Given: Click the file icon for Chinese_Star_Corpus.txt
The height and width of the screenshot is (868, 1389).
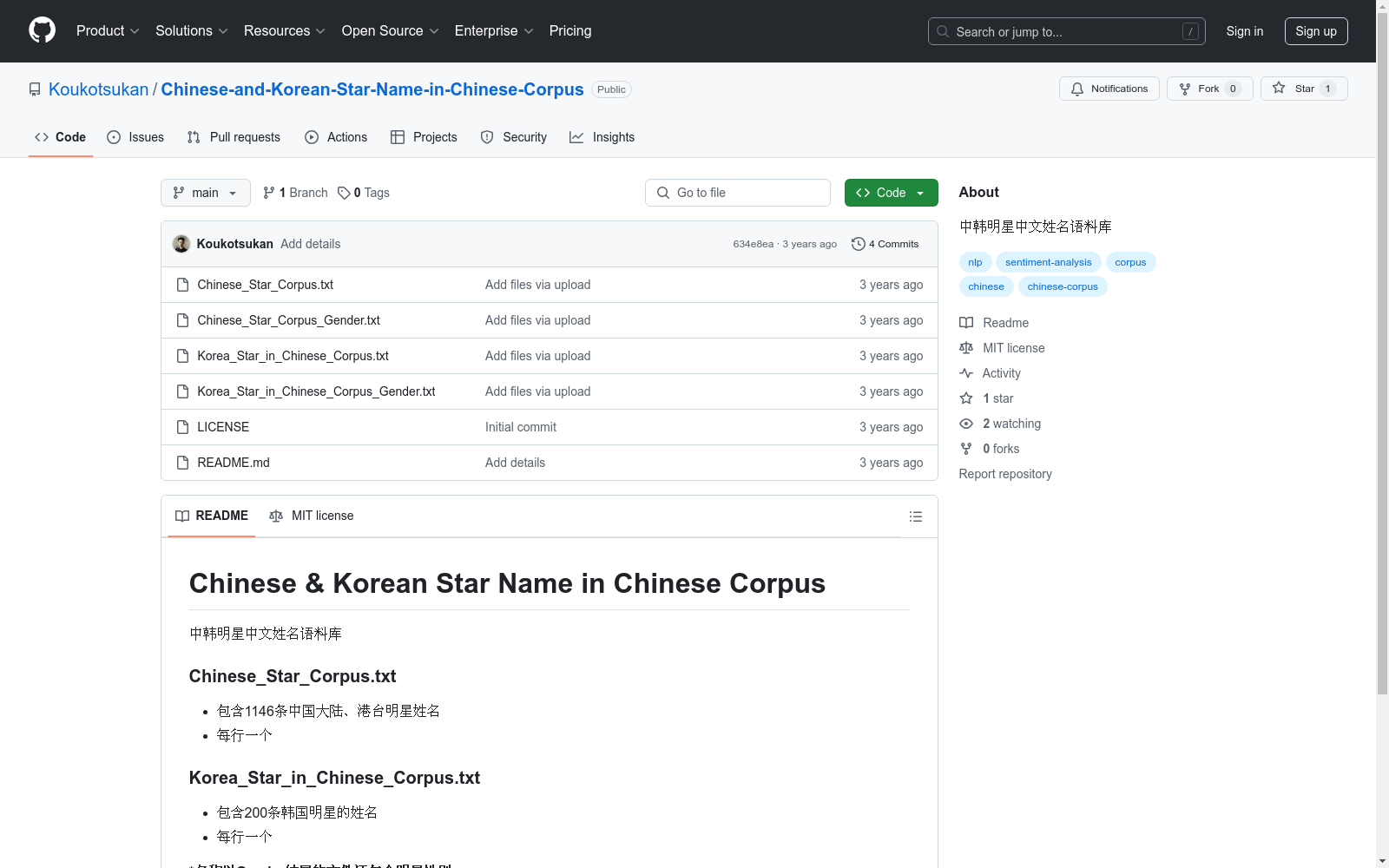Looking at the screenshot, I should click(182, 285).
